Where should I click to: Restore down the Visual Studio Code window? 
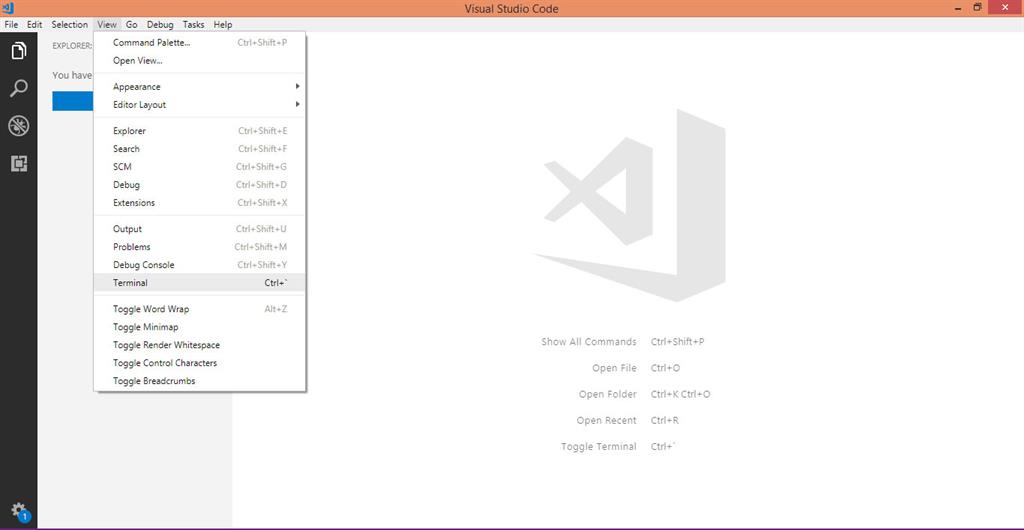pos(978,8)
